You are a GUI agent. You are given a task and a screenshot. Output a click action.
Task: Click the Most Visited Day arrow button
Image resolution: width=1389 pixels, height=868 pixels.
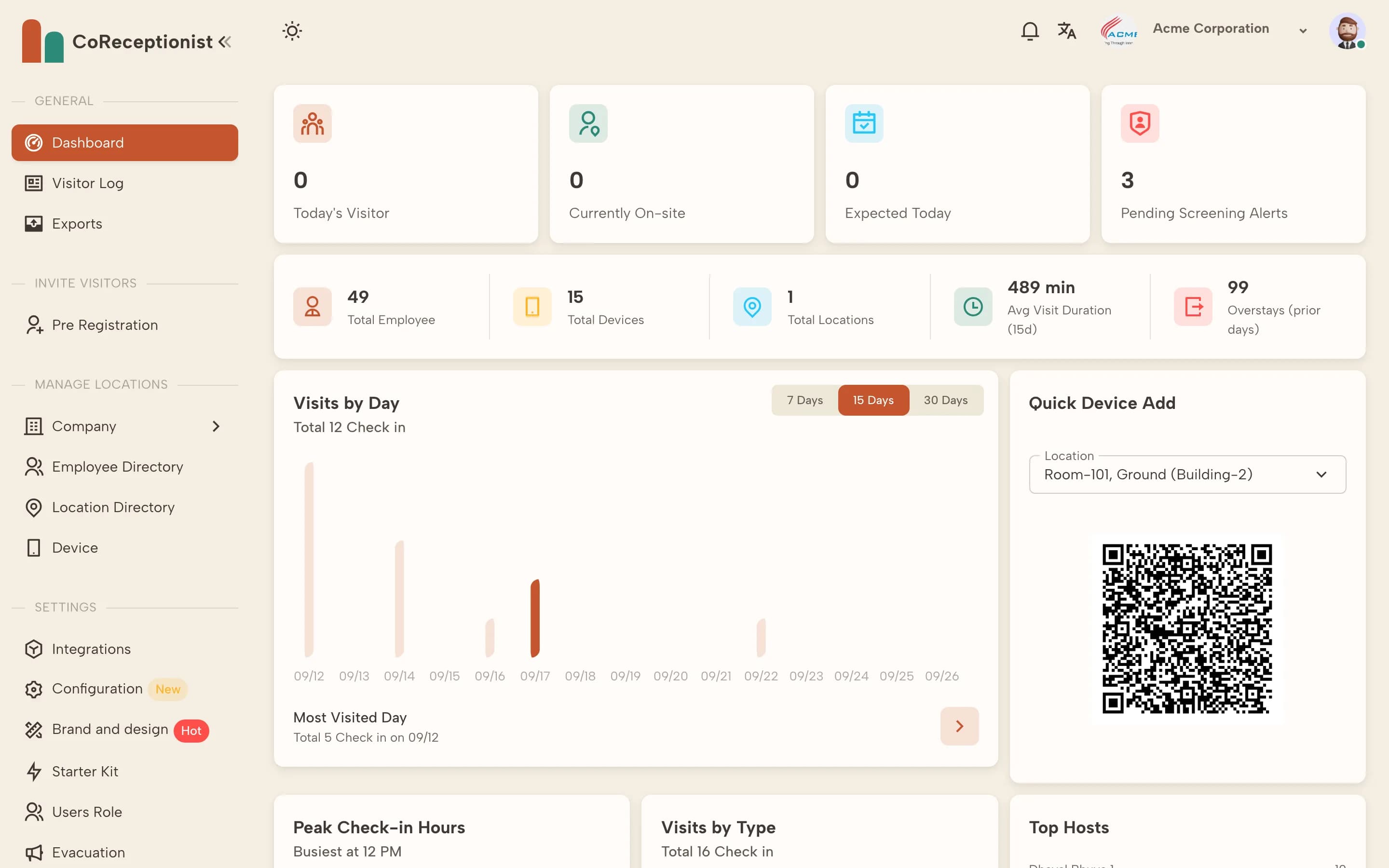click(x=959, y=726)
